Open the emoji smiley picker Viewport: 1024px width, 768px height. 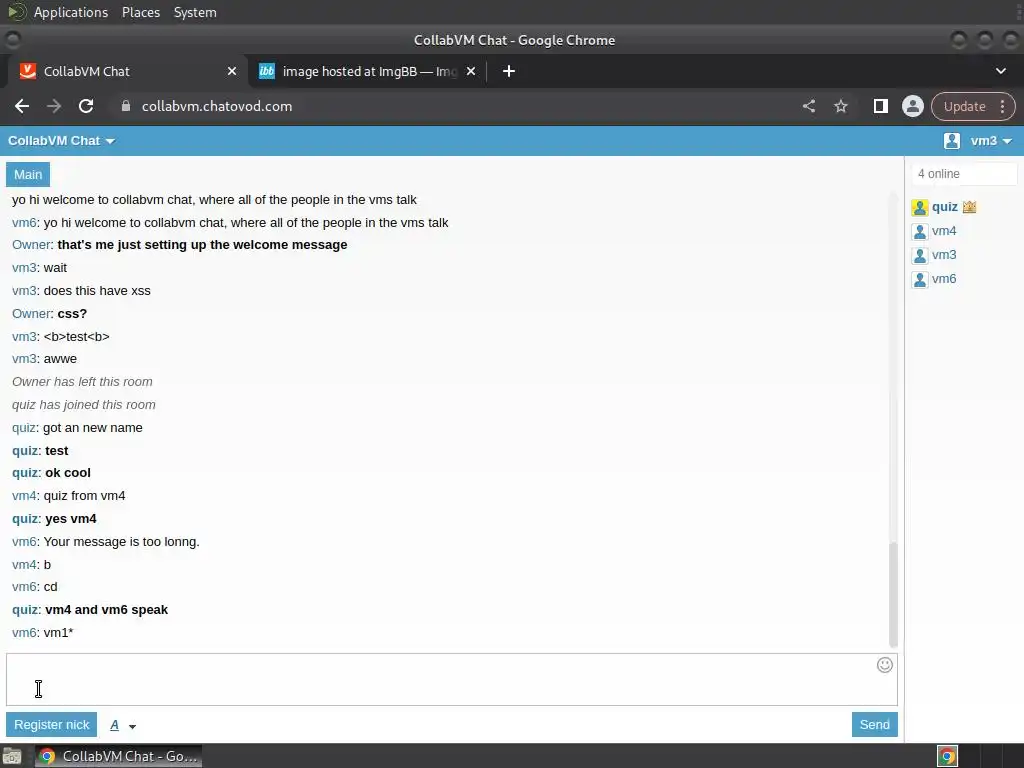tap(884, 665)
